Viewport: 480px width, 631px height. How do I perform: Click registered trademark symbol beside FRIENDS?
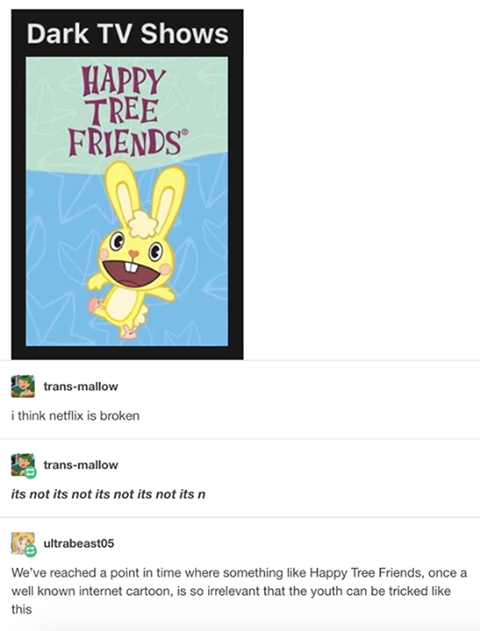click(x=184, y=132)
